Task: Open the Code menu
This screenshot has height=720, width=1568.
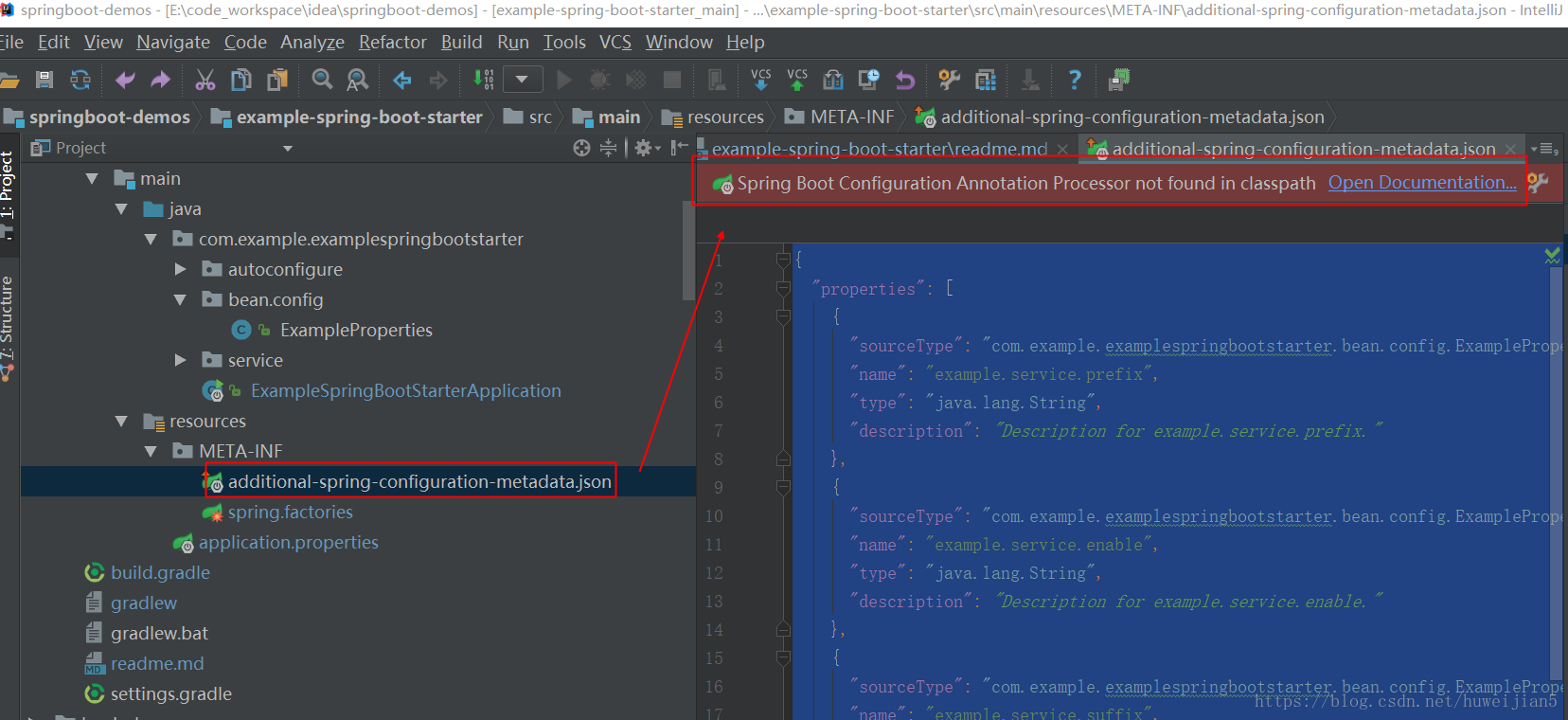Action: (245, 43)
